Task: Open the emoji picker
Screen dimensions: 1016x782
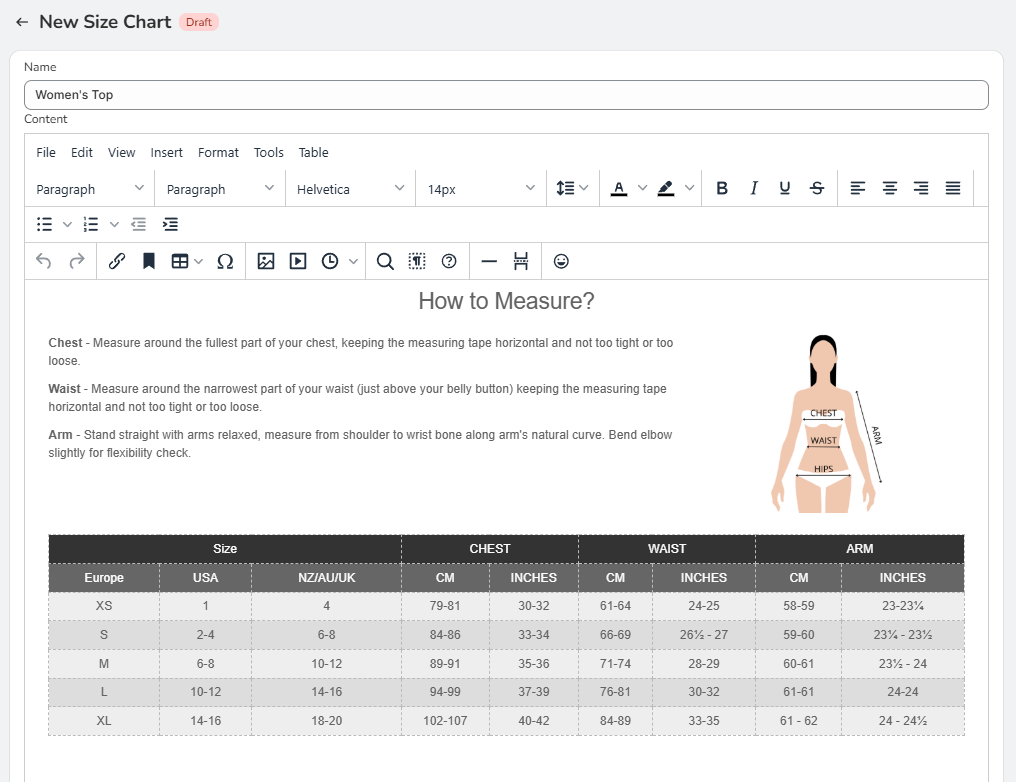Action: click(x=561, y=261)
